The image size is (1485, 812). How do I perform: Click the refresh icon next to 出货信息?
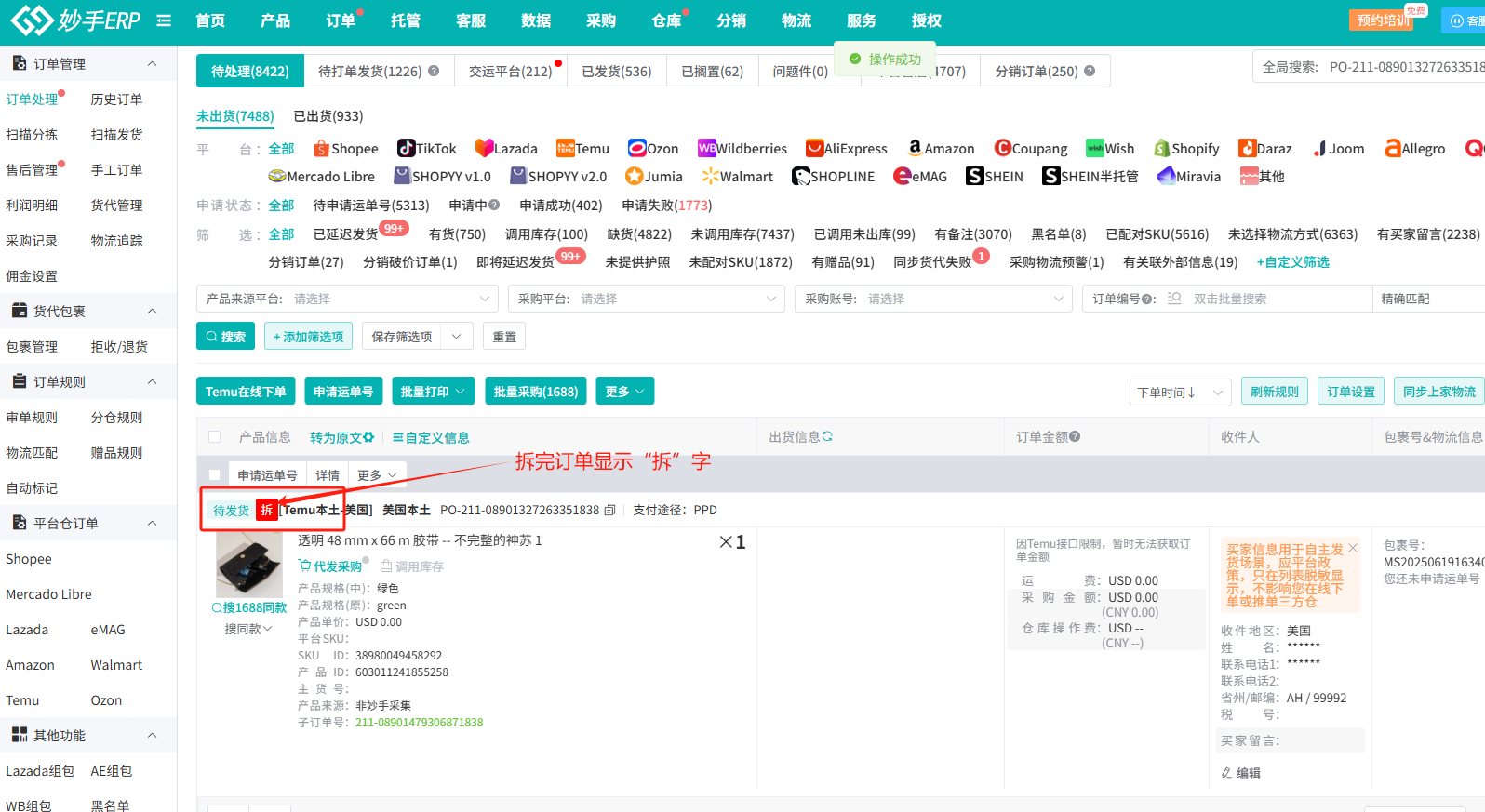[827, 436]
